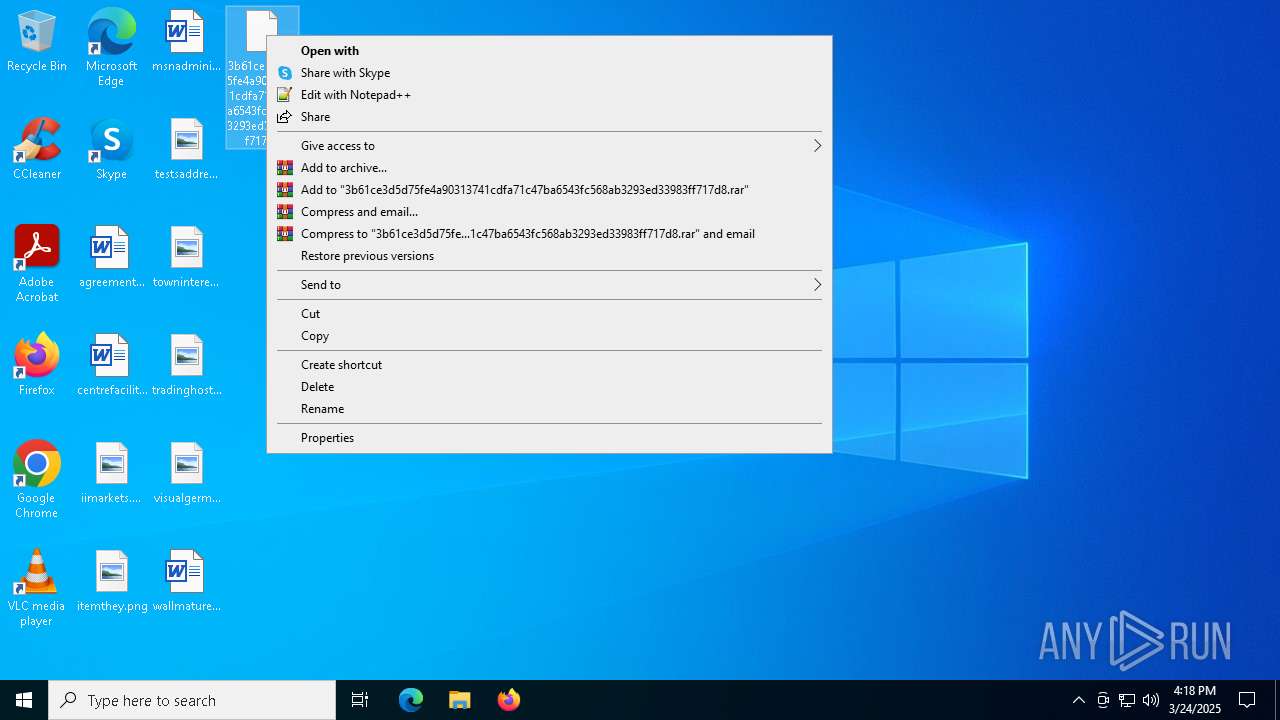Choose Add to archive...
Image resolution: width=1280 pixels, height=720 pixels.
[549, 168]
